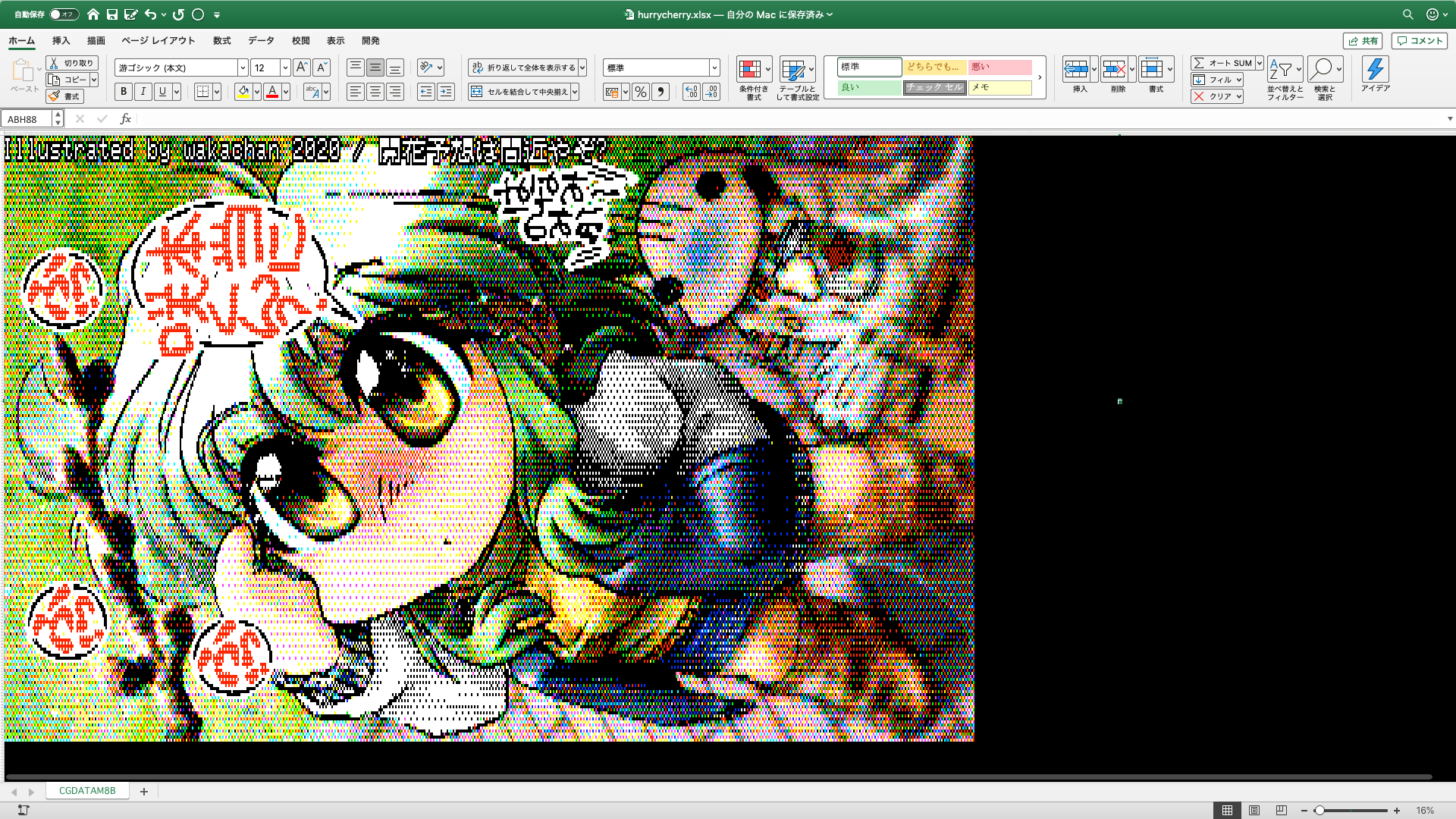Expand font color dropdown arrow
The width and height of the screenshot is (1456, 819).
click(286, 92)
